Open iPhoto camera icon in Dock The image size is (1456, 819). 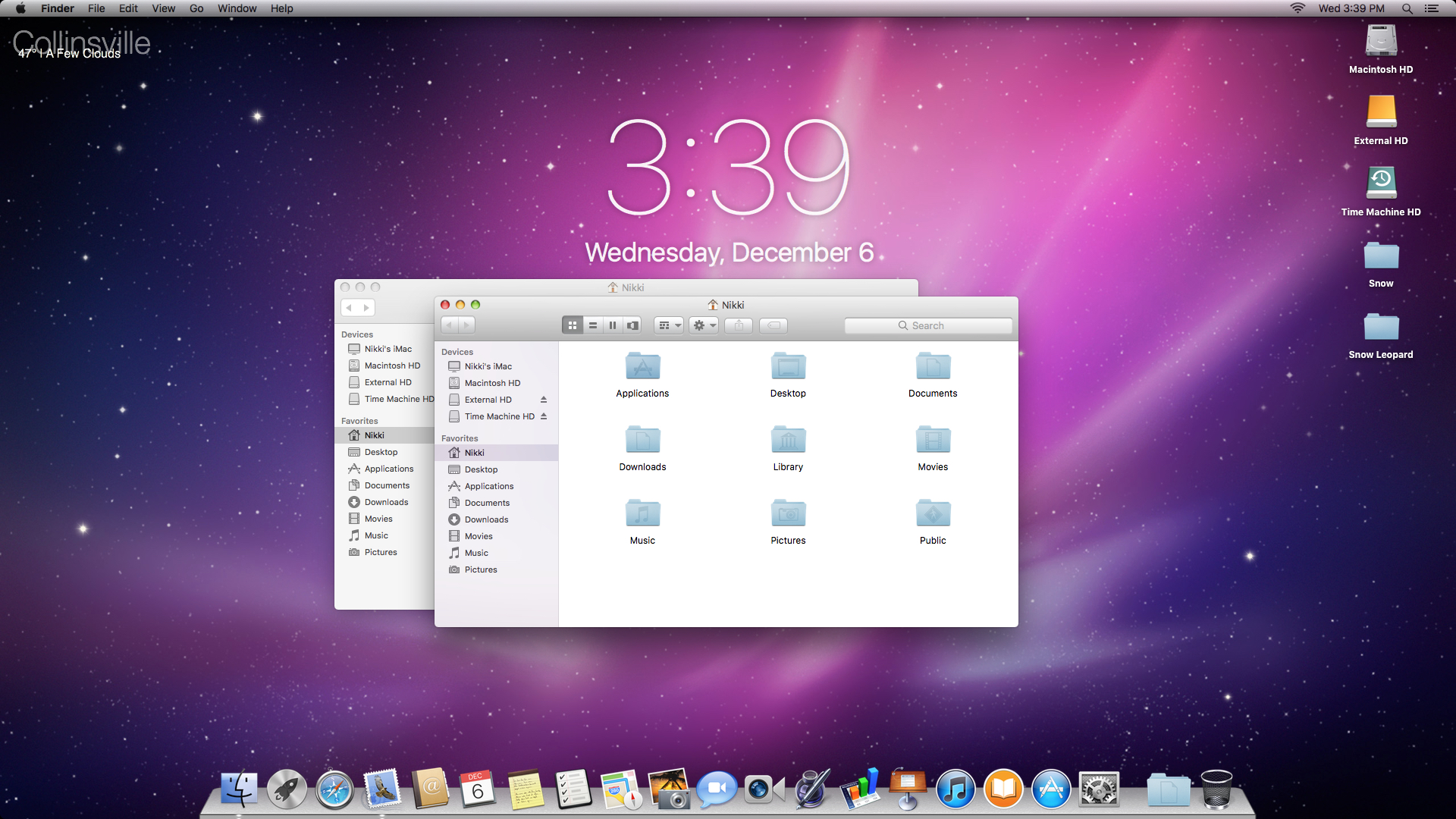click(x=669, y=789)
